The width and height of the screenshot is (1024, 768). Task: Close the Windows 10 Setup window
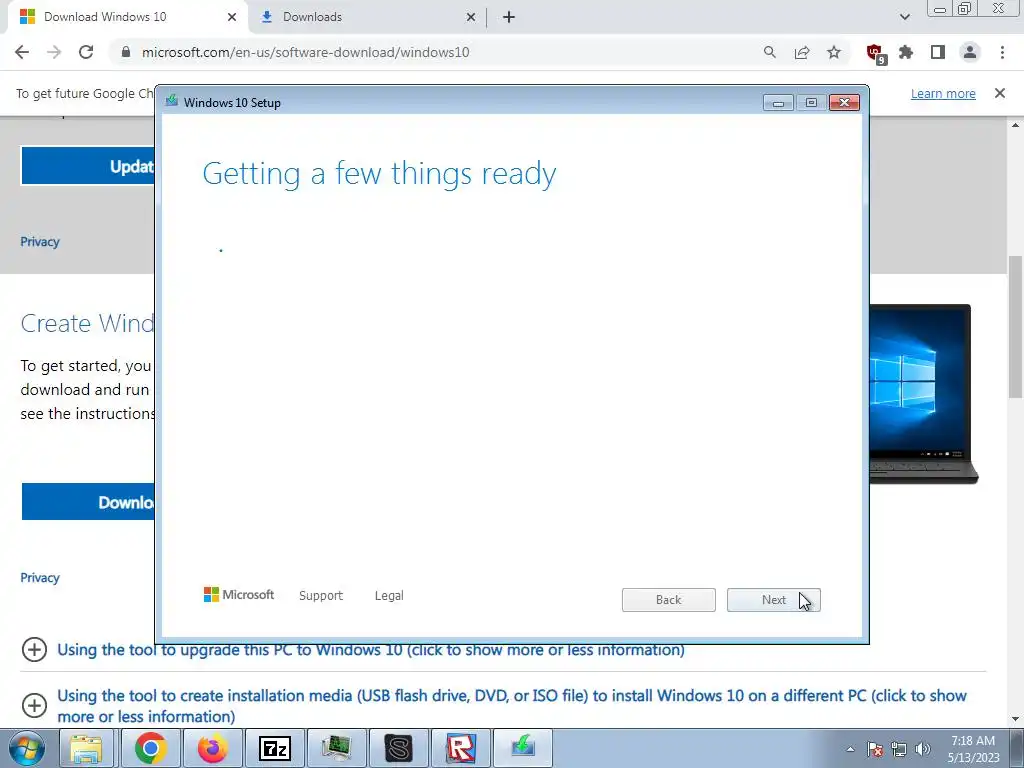[844, 103]
